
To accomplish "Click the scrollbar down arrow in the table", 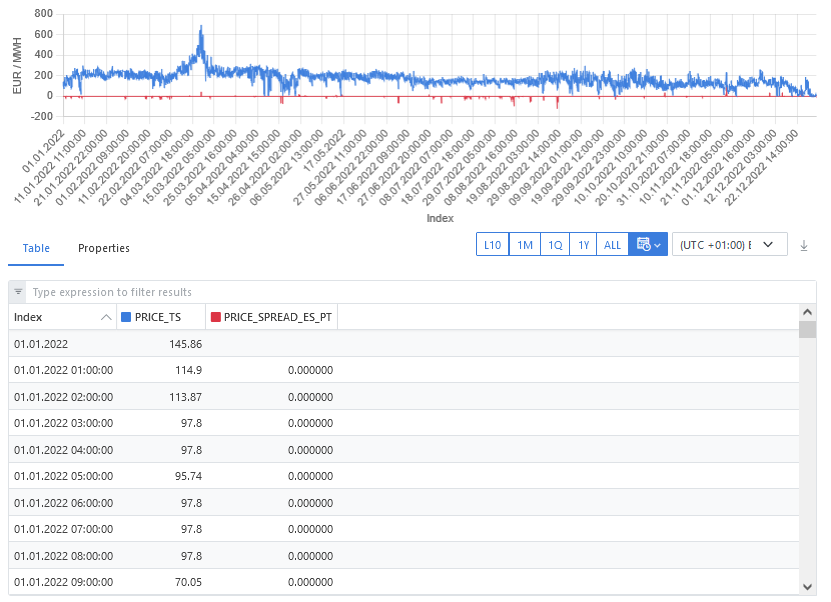I will point(807,586).
